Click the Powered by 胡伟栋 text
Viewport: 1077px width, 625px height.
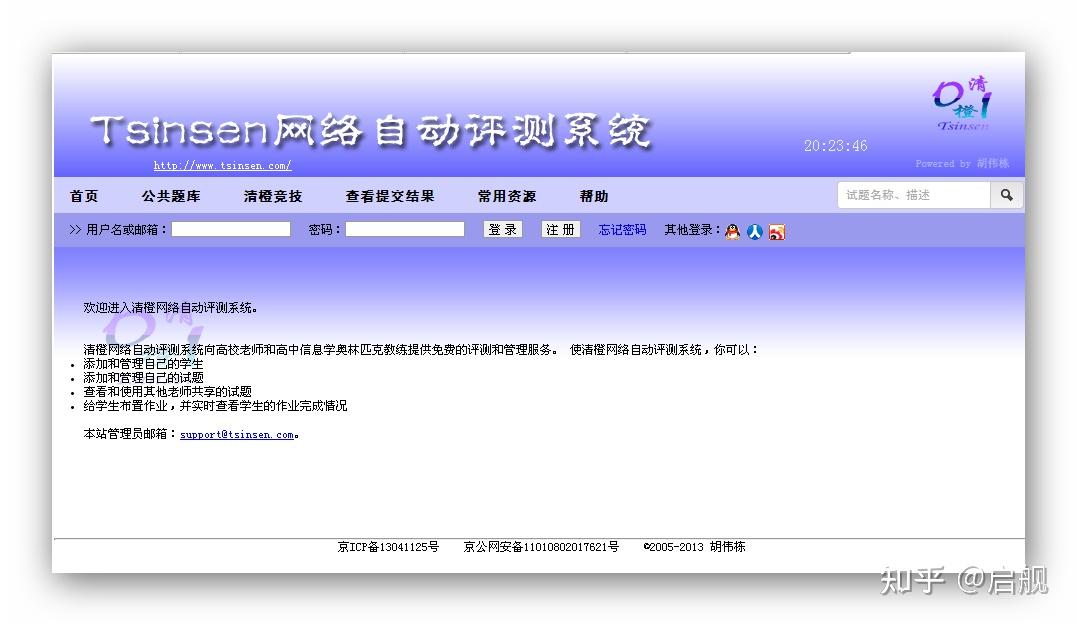point(962,163)
